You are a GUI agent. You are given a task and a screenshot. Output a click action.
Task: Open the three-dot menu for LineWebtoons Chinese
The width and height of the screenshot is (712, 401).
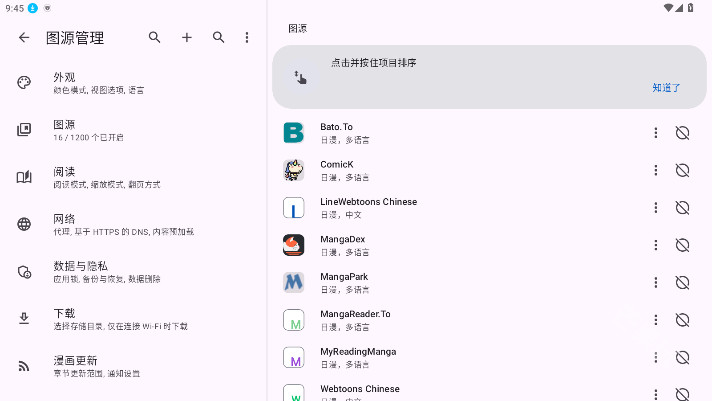point(656,208)
